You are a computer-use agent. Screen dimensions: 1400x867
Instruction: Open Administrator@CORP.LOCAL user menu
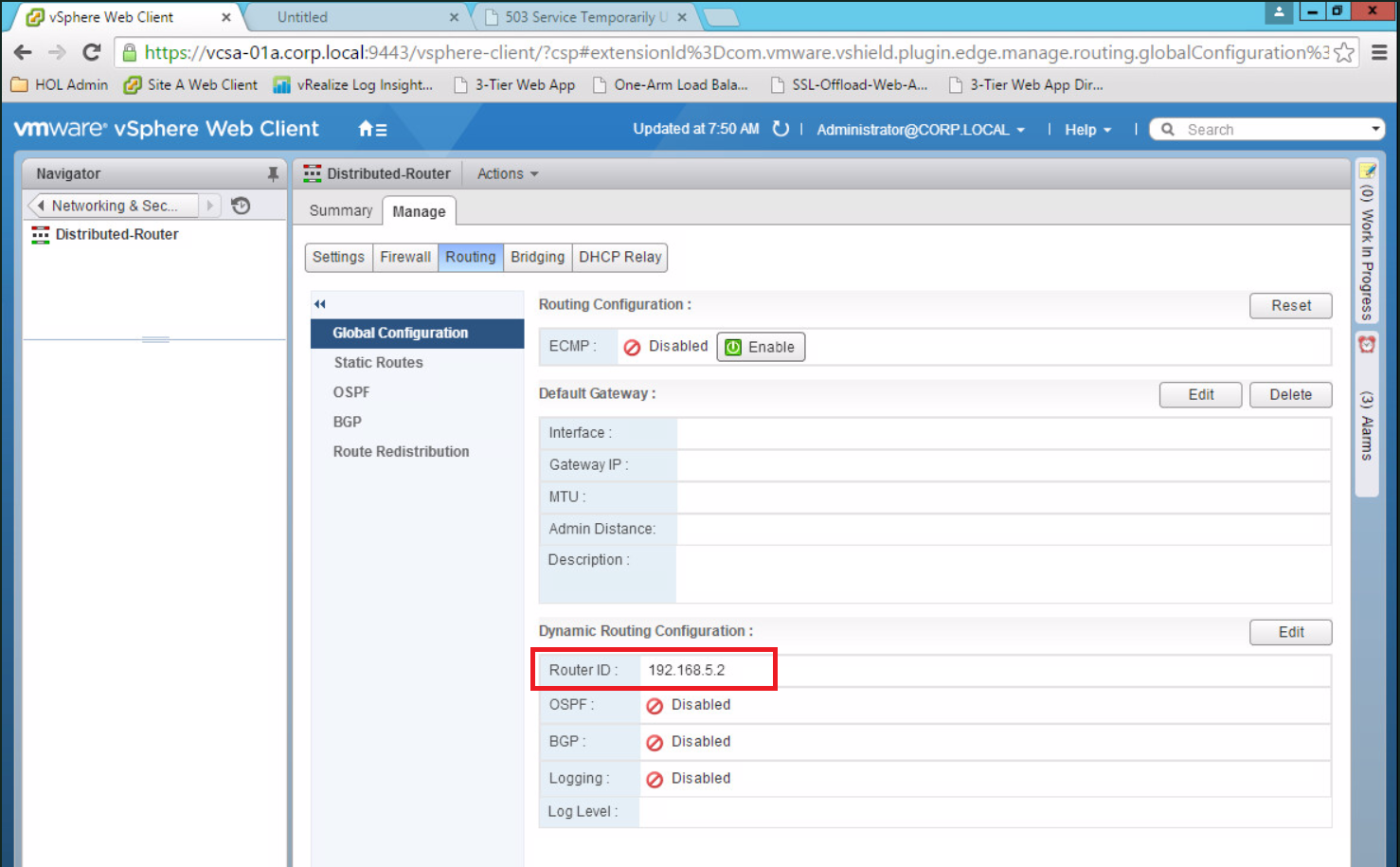pos(921,130)
